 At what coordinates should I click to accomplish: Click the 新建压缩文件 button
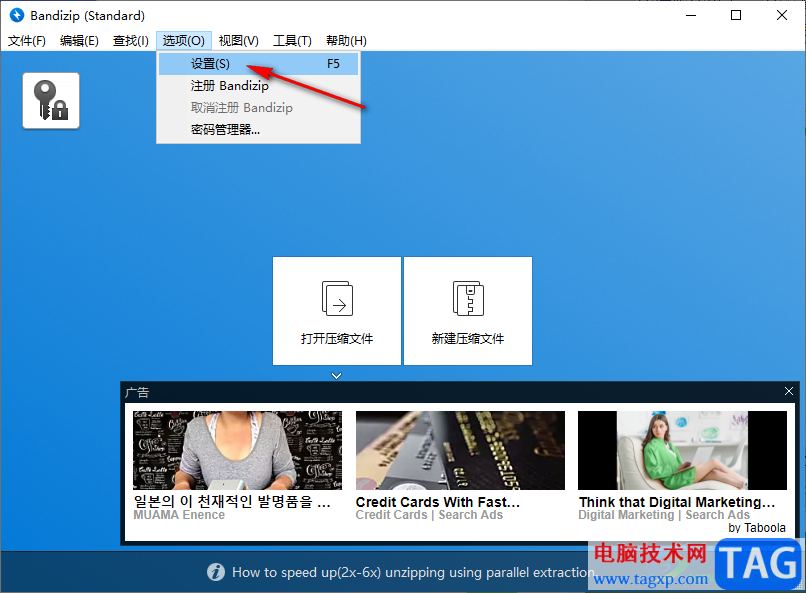[x=468, y=311]
